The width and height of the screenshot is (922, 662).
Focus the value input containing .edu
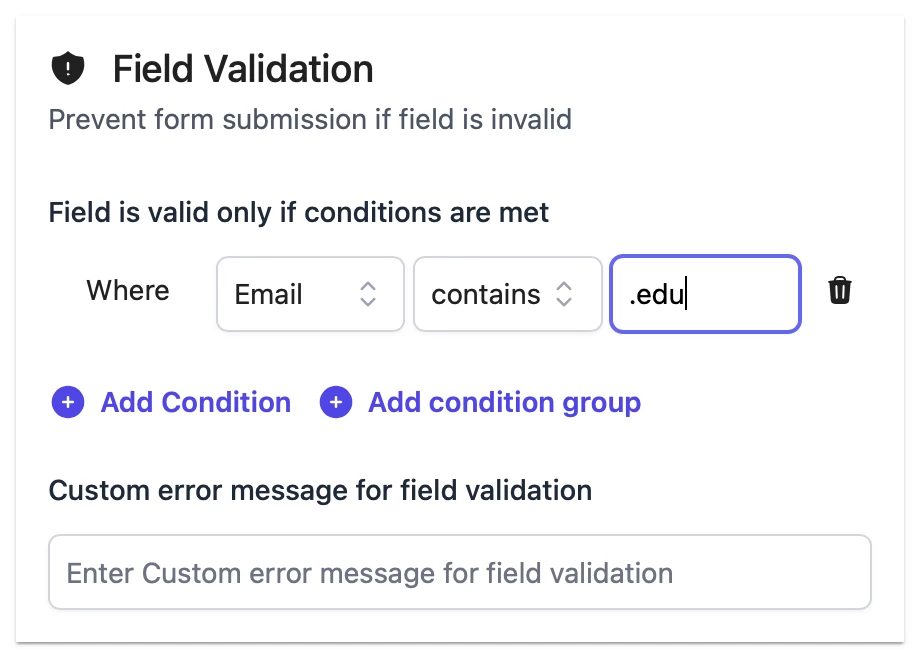point(706,294)
